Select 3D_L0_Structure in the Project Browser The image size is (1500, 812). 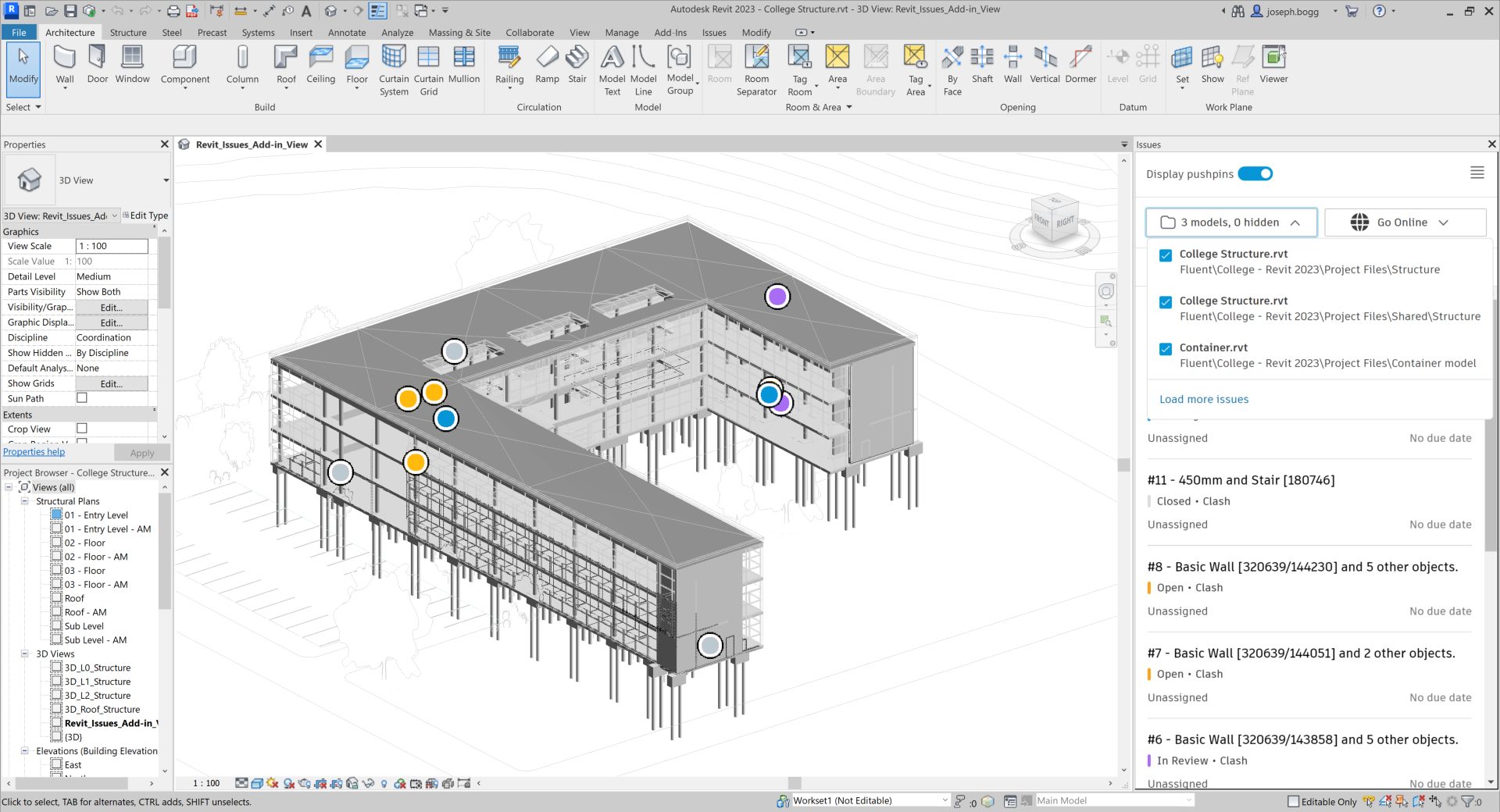(97, 667)
